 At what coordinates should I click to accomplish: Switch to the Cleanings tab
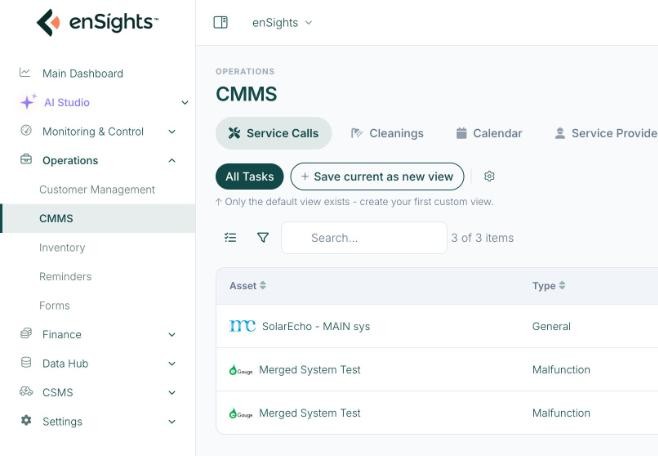tap(387, 133)
